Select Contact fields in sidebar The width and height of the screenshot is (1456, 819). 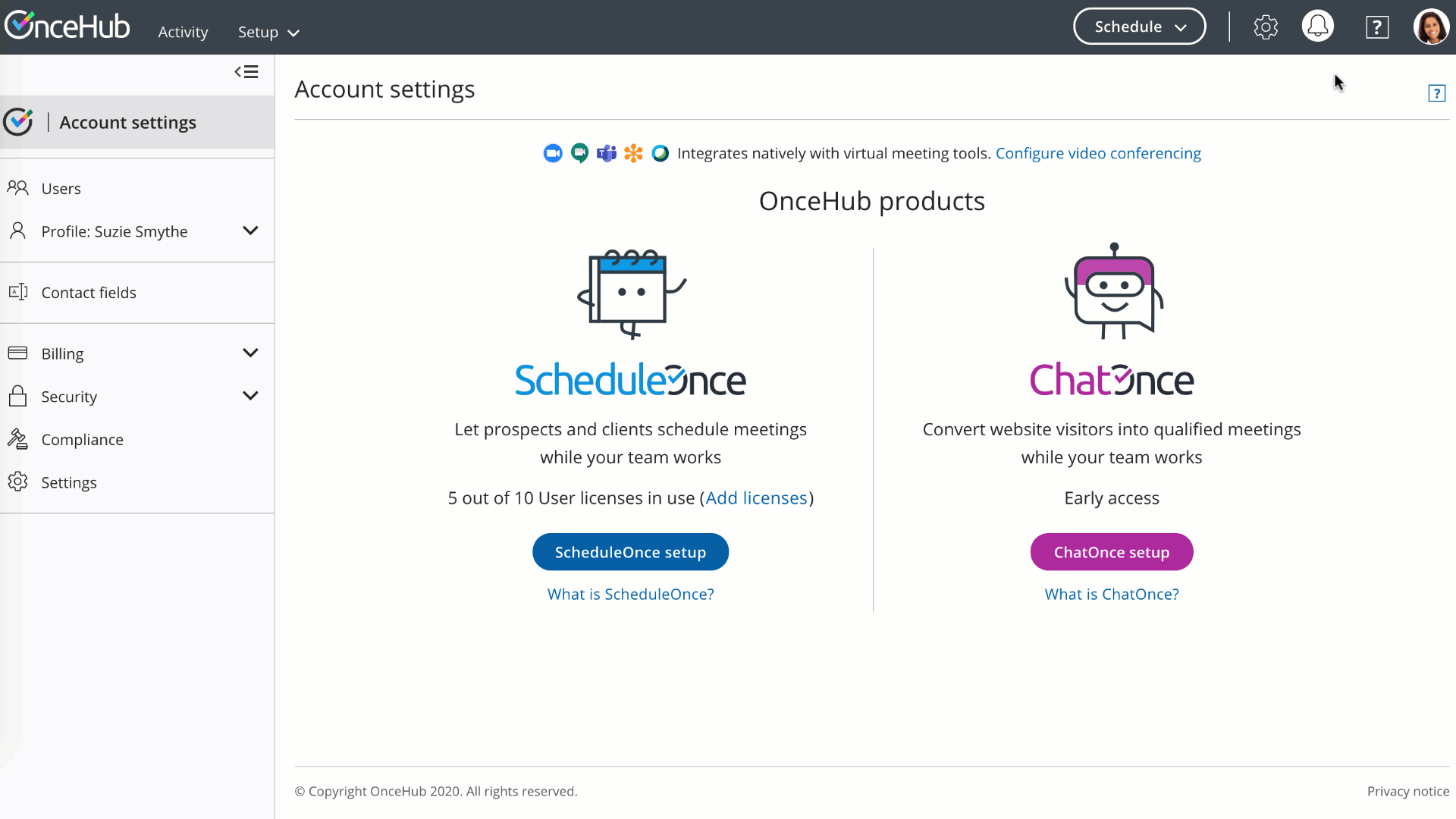(x=89, y=293)
